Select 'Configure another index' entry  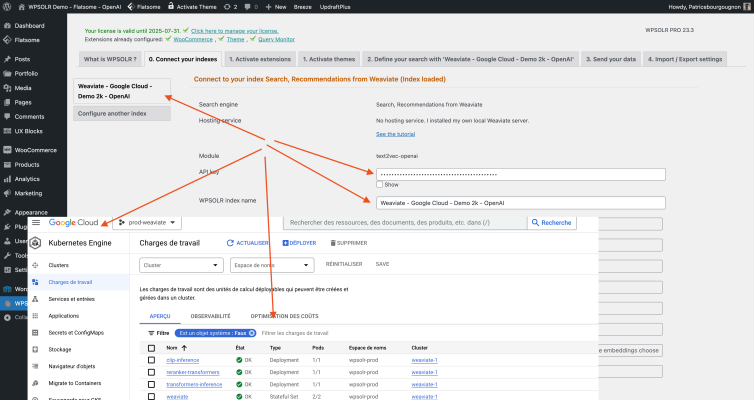[x=122, y=113]
